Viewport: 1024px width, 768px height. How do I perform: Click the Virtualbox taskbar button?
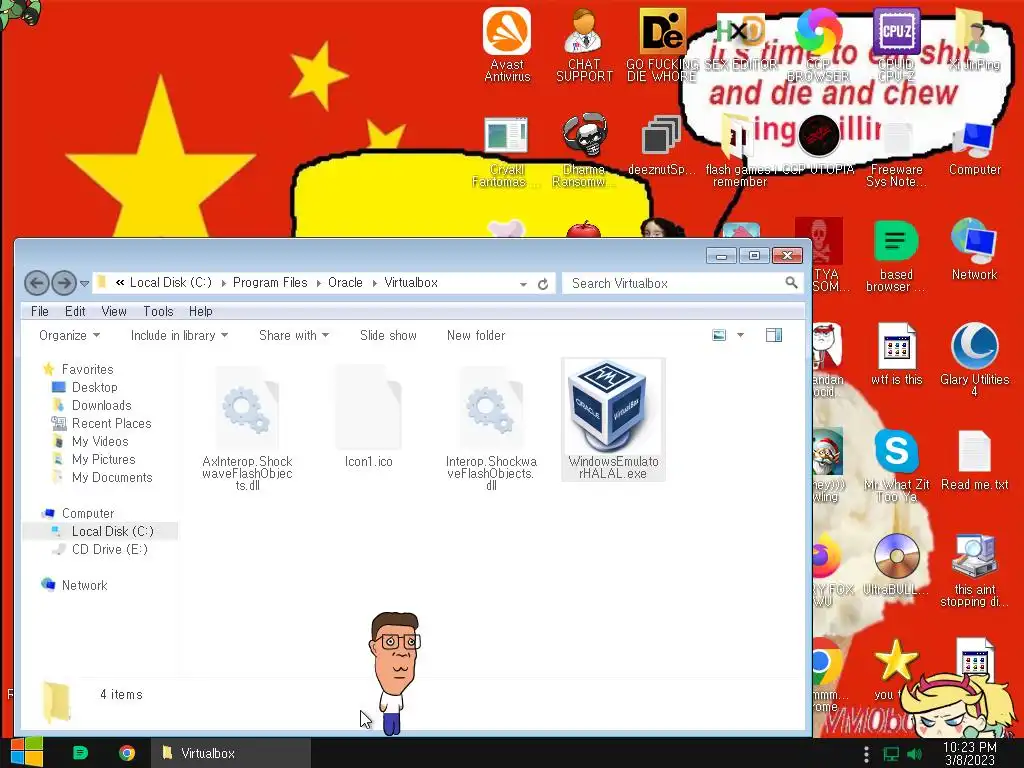click(x=231, y=753)
